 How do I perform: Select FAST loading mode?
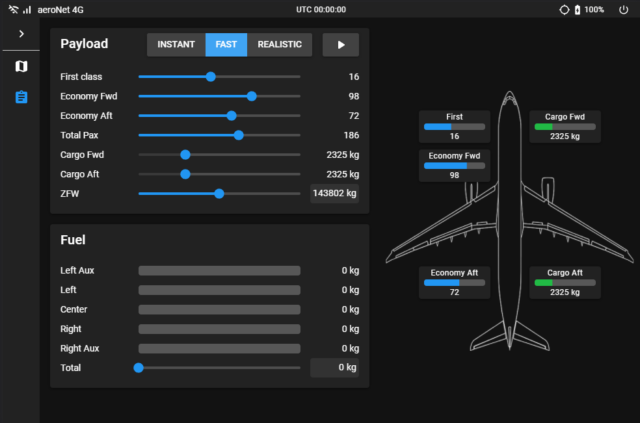(226, 45)
